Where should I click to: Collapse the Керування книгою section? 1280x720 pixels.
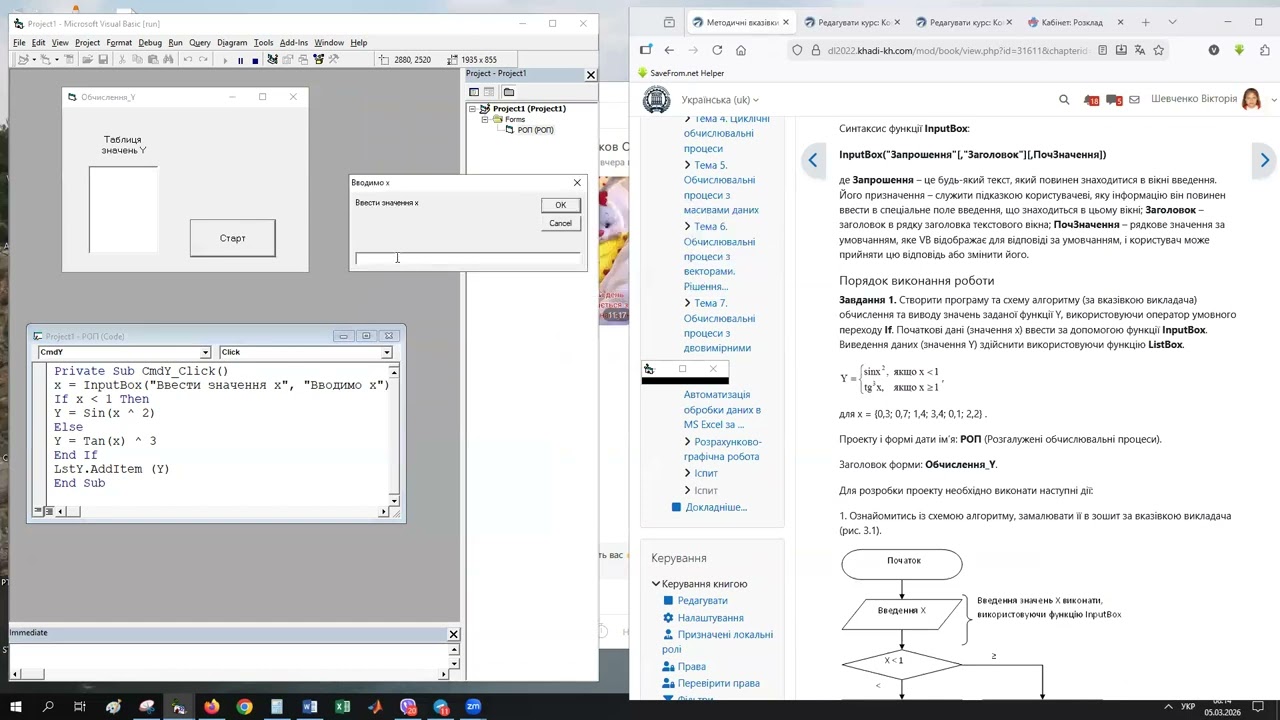pos(656,584)
